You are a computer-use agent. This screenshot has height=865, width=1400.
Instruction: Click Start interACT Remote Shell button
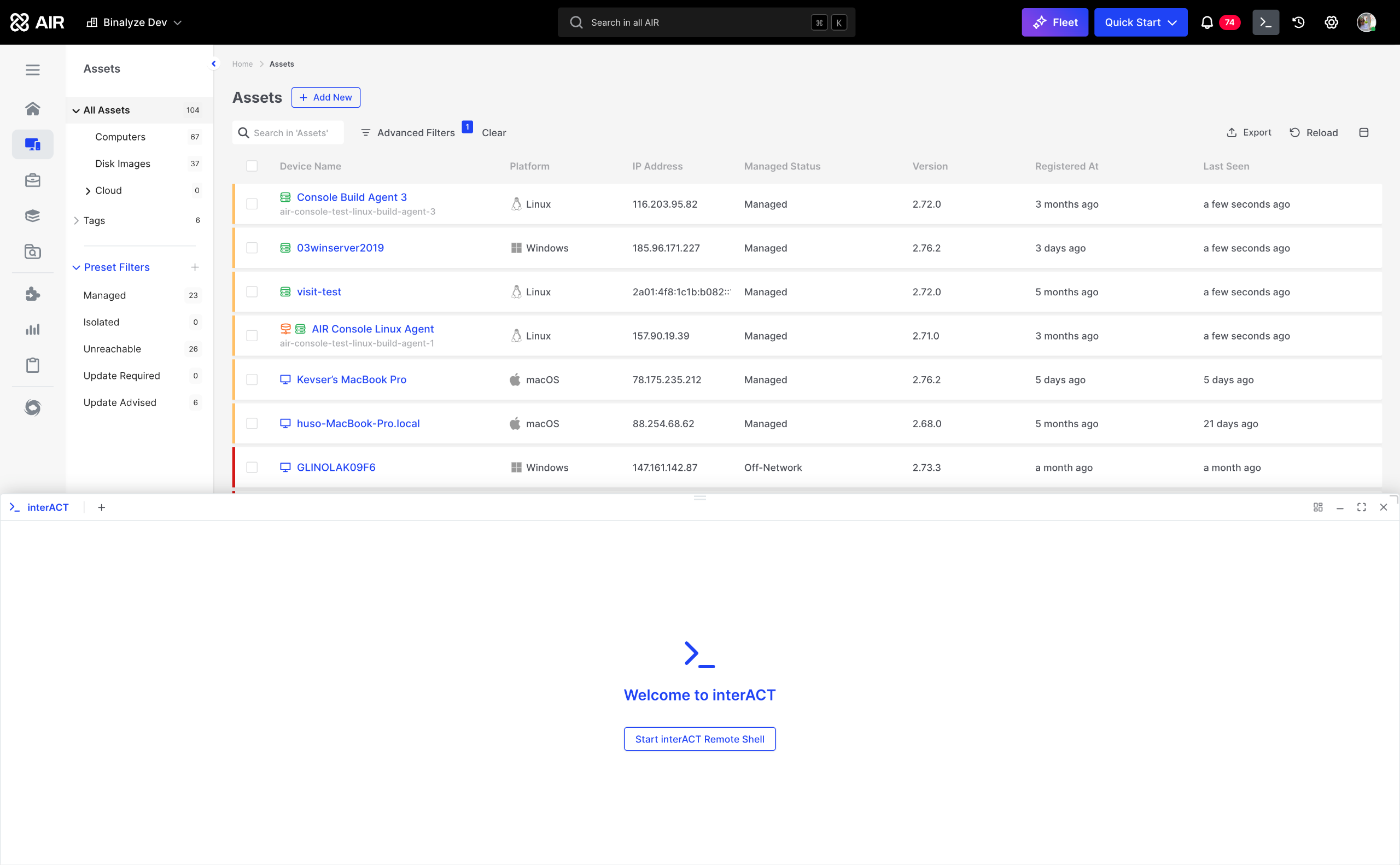(699, 739)
